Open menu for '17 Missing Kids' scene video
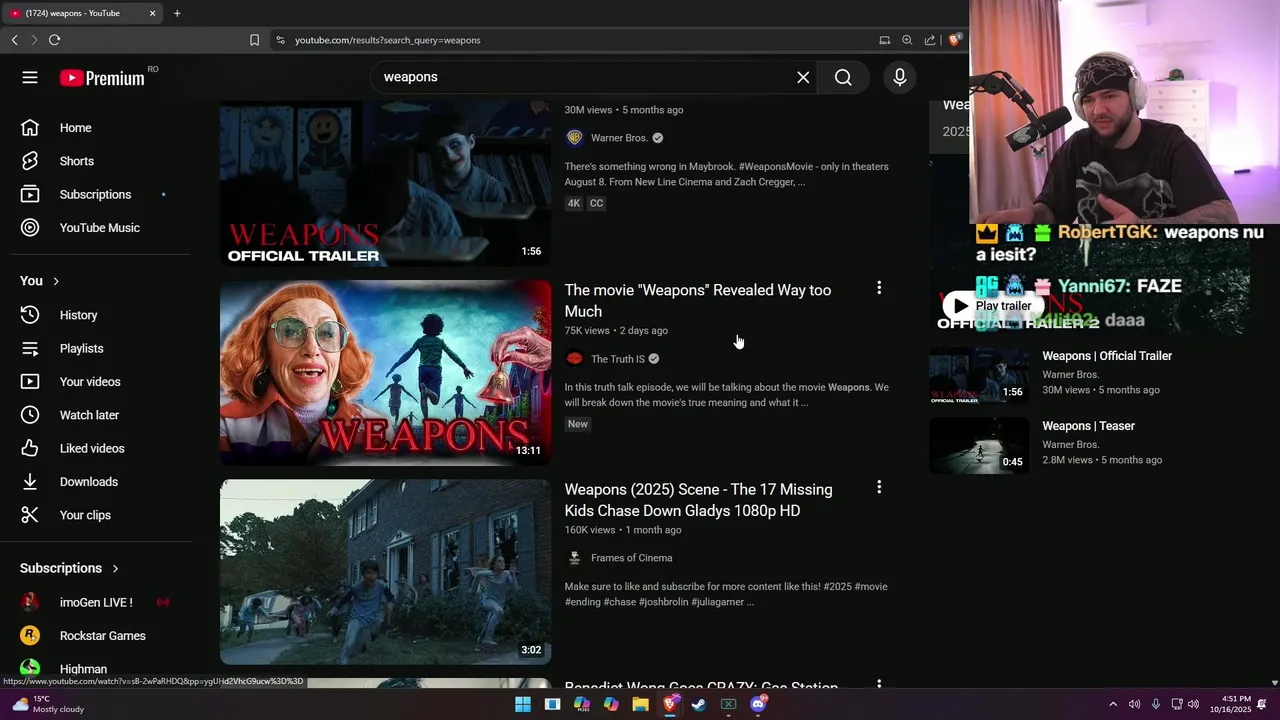Screen dimensions: 1280x720 pos(879,487)
